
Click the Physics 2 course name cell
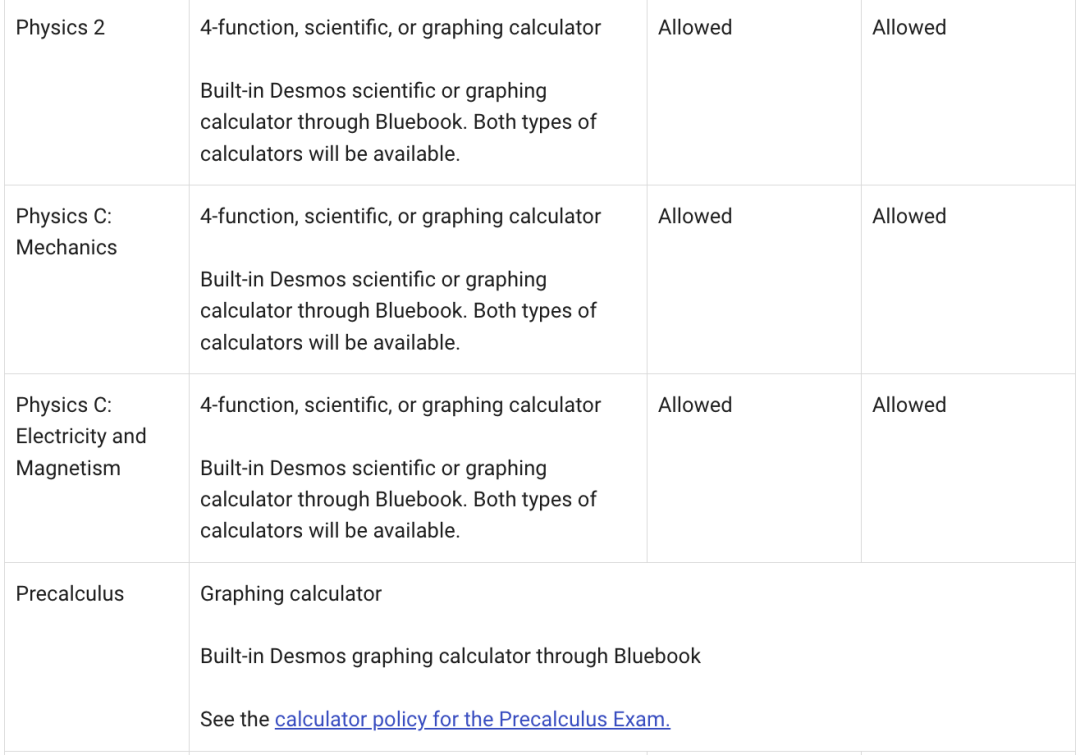[x=60, y=28]
